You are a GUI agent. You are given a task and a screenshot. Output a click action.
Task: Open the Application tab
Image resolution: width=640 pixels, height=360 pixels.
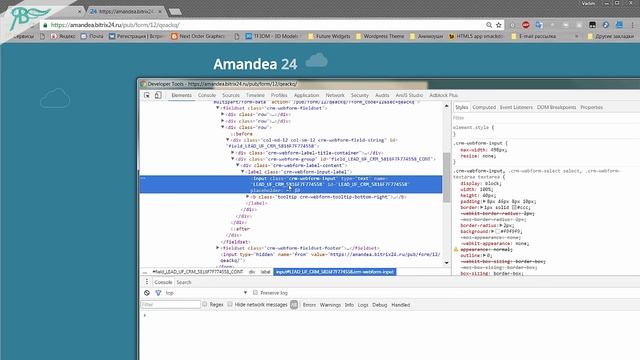click(307, 95)
